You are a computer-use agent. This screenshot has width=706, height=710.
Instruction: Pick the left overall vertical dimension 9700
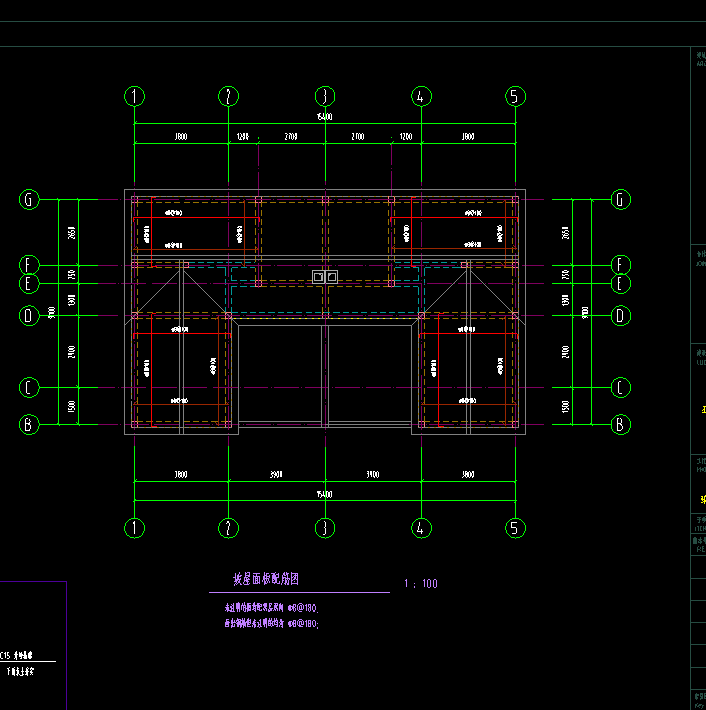point(52,312)
